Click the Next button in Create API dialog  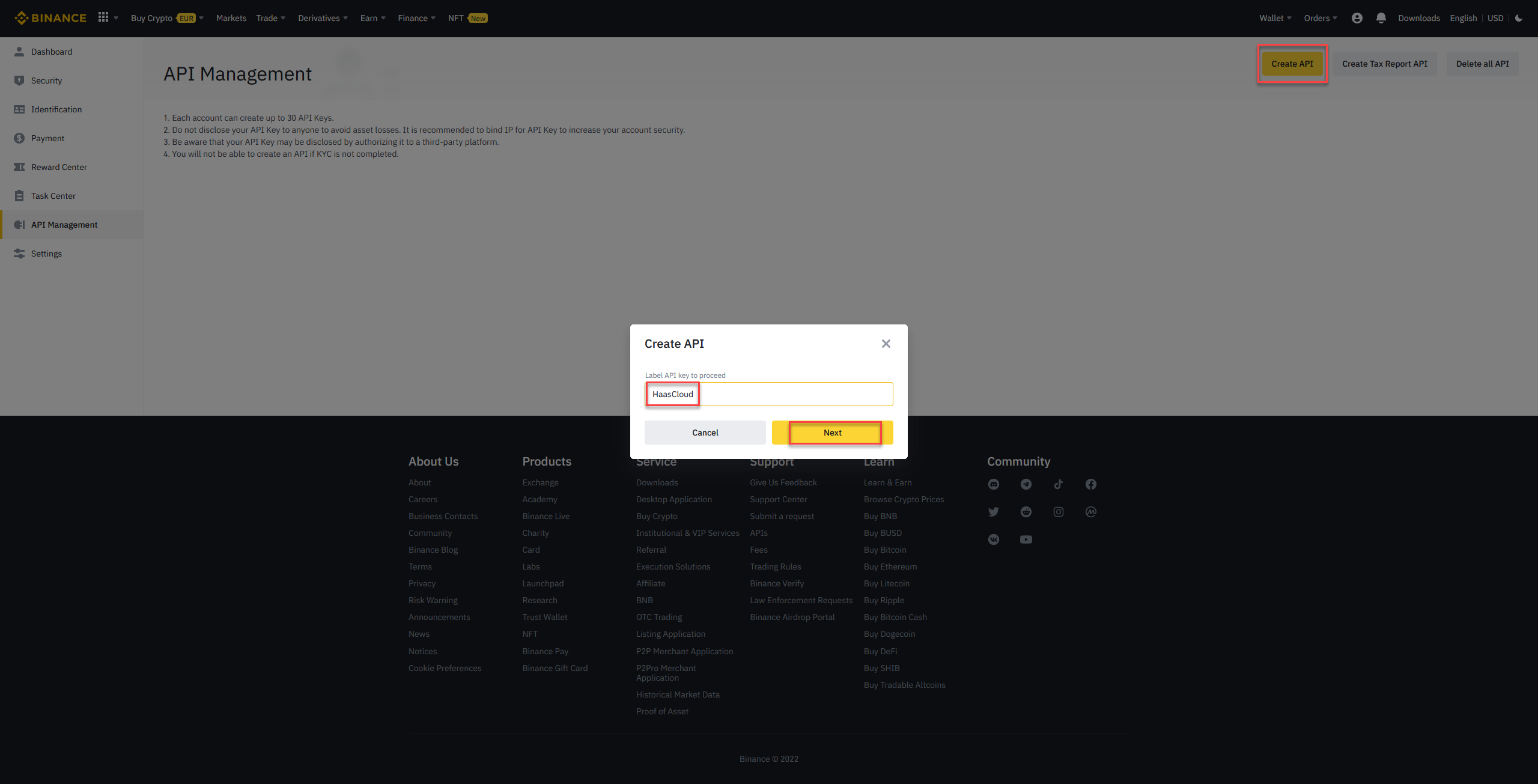pyautogui.click(x=833, y=432)
